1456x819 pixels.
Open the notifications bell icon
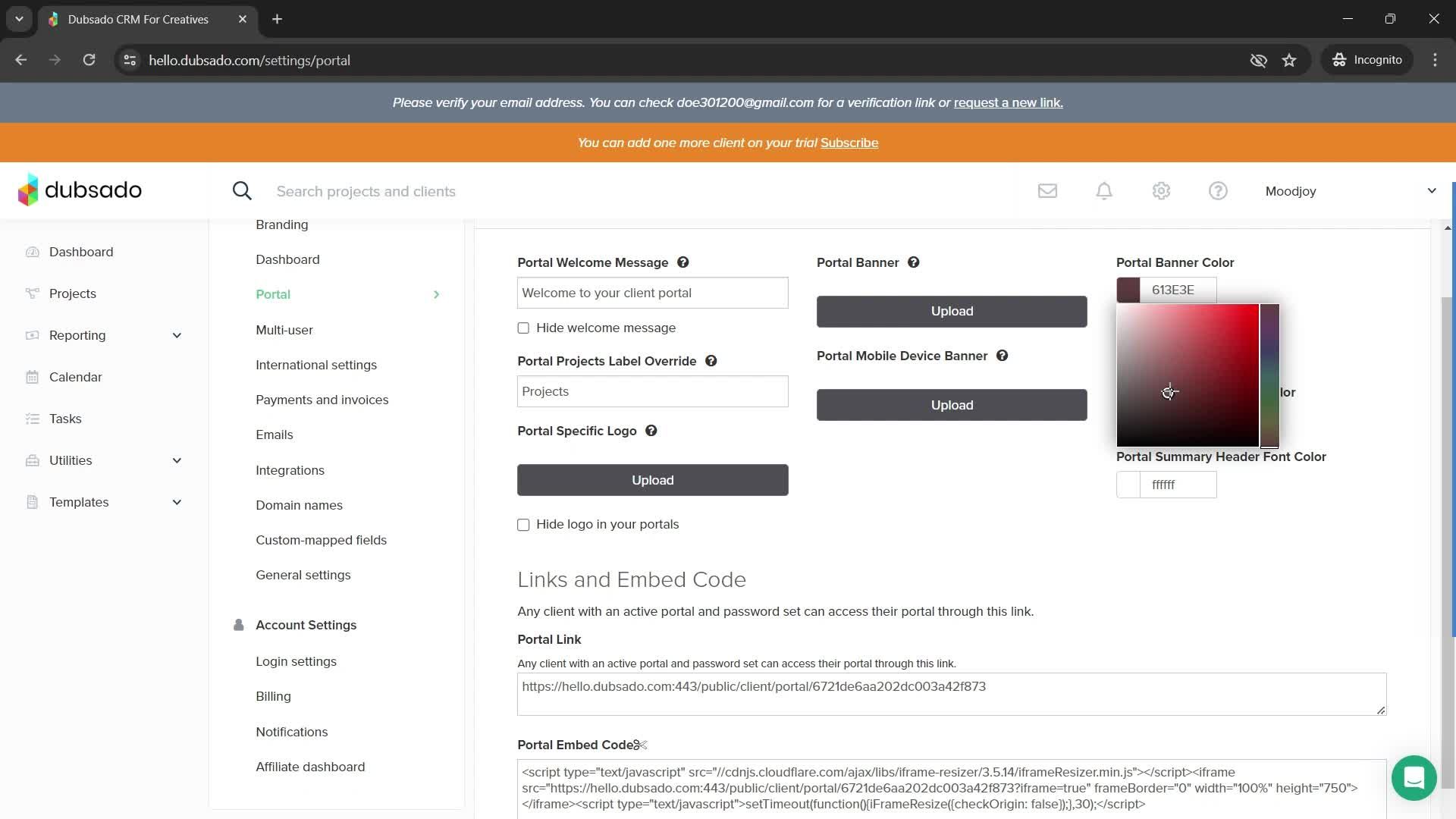(1104, 191)
